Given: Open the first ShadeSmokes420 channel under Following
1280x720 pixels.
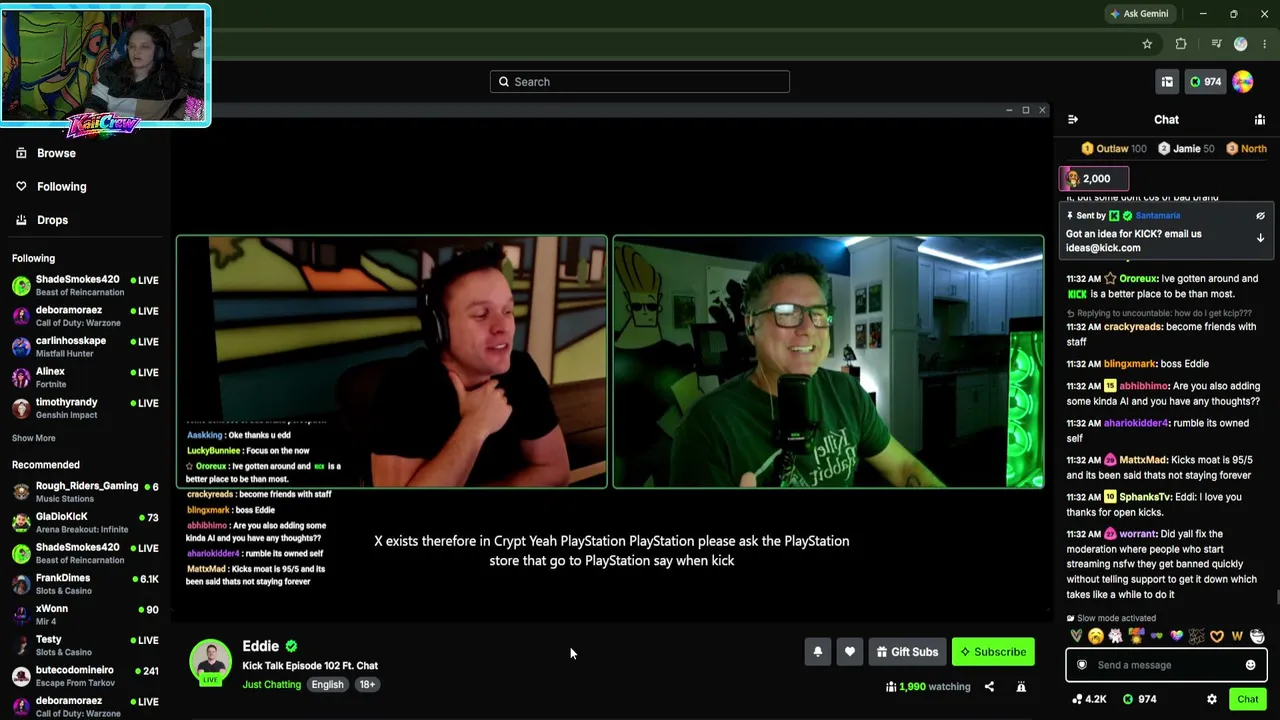Looking at the screenshot, I should 85,286.
